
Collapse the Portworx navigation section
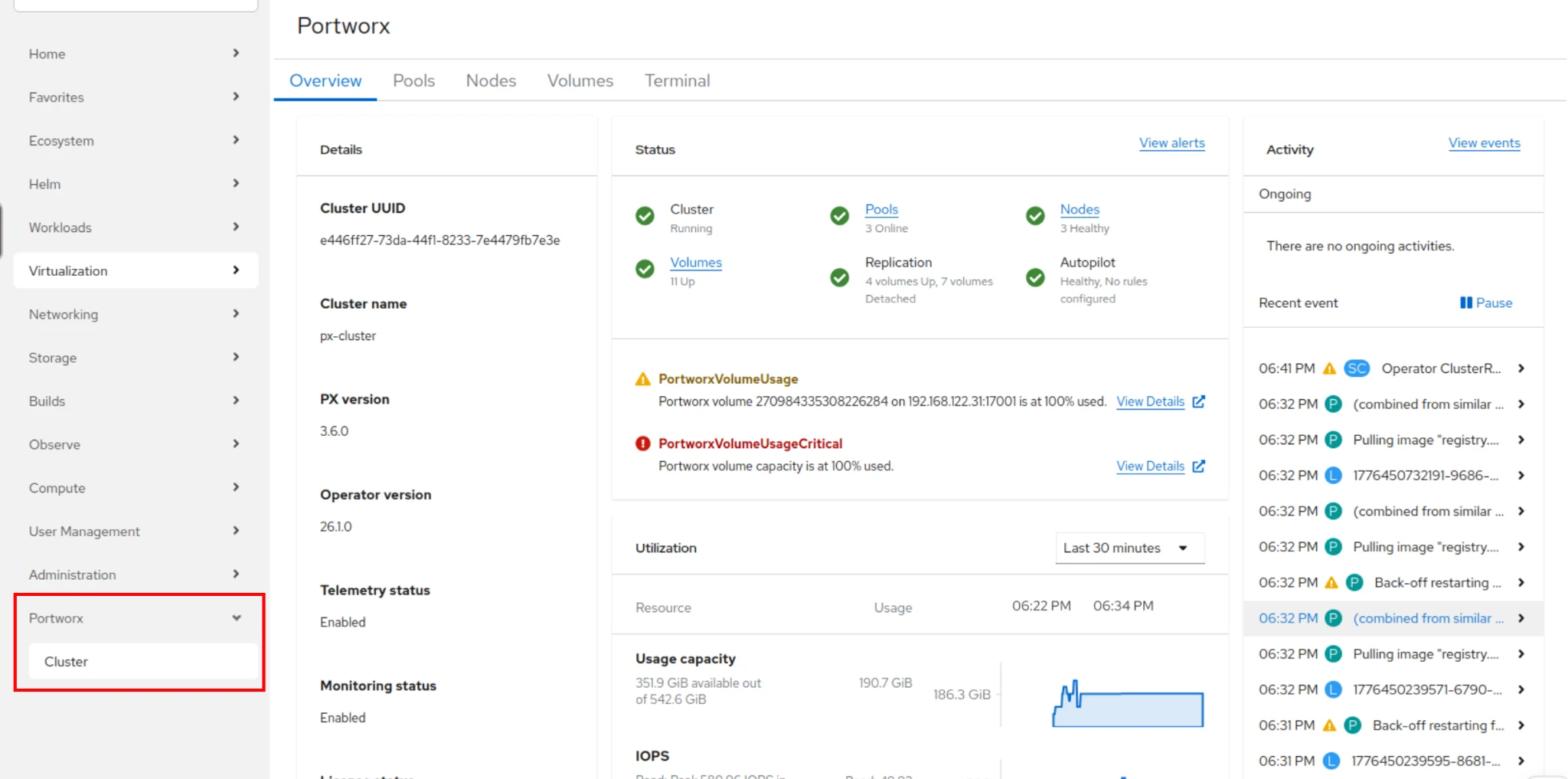(136, 618)
